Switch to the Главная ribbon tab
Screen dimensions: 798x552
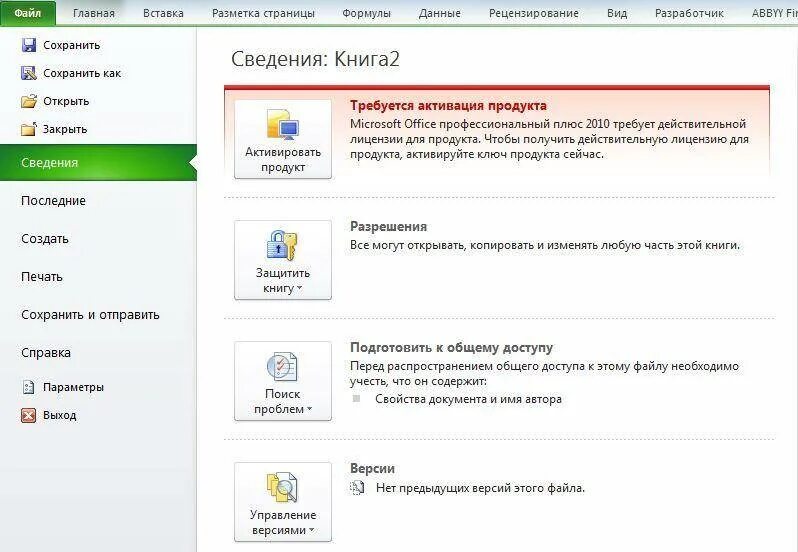pyautogui.click(x=94, y=13)
